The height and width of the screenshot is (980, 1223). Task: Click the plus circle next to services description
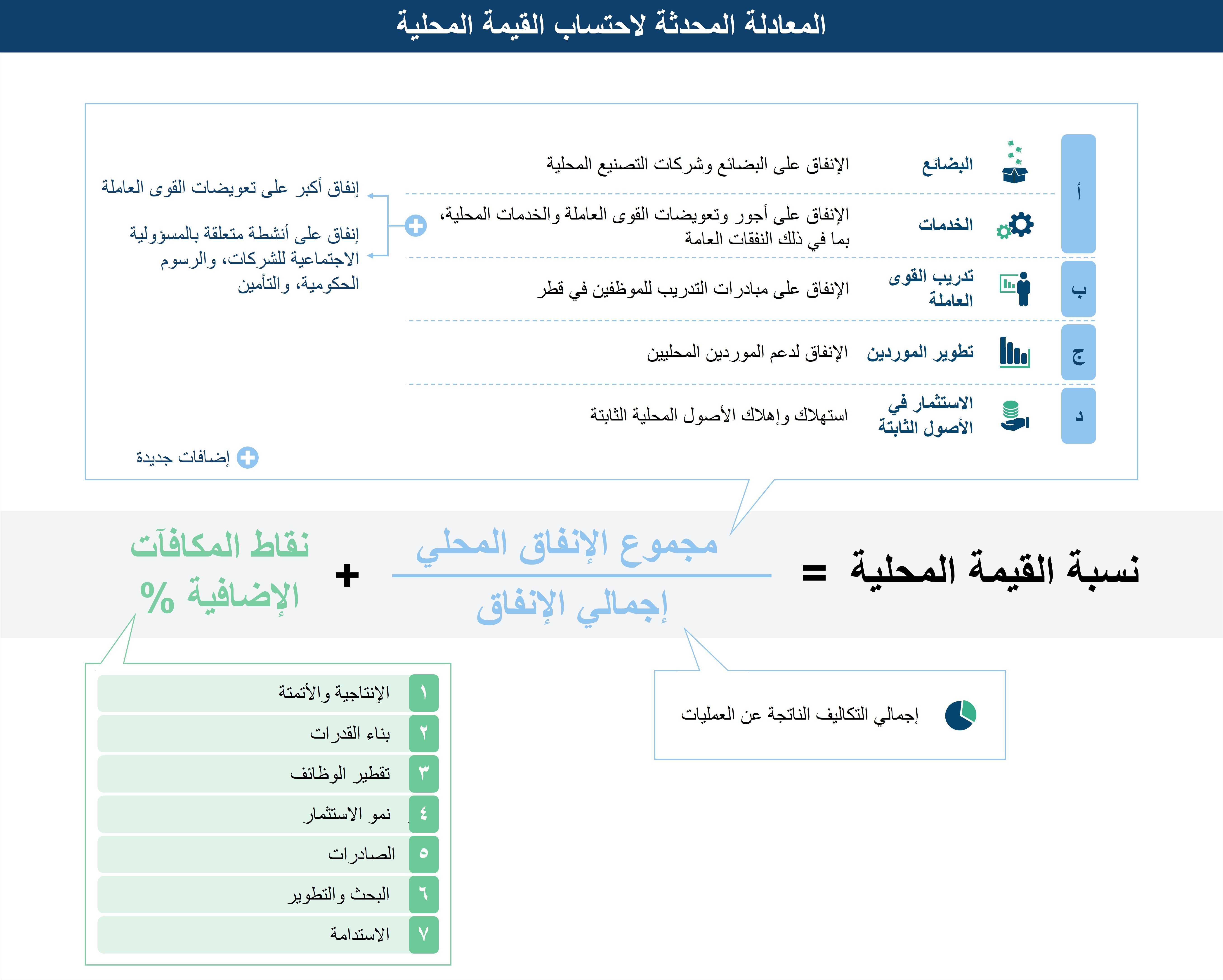coord(416,226)
